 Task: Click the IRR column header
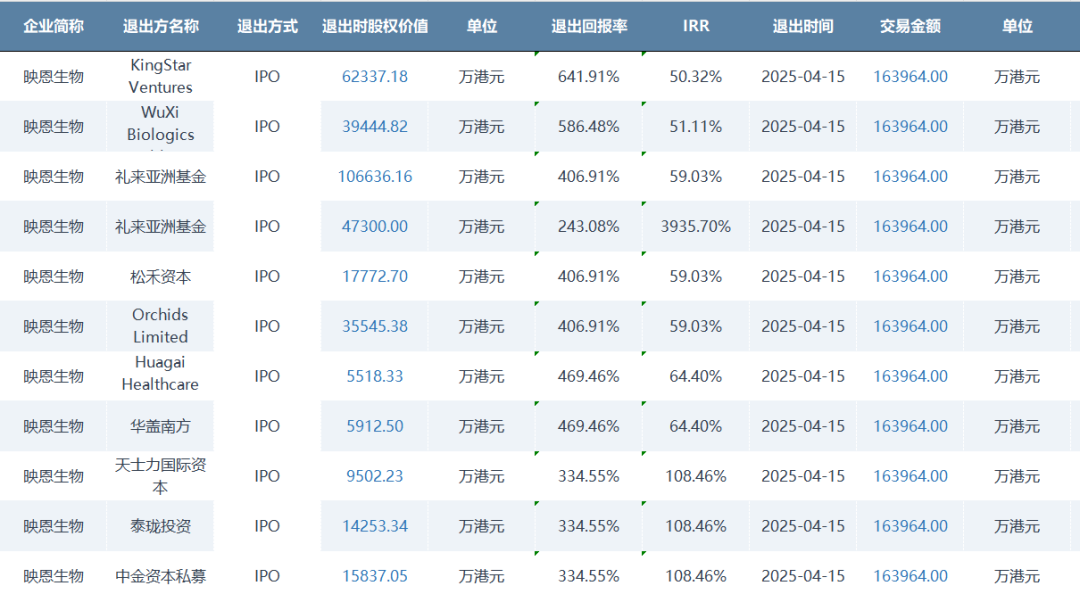[x=696, y=27]
